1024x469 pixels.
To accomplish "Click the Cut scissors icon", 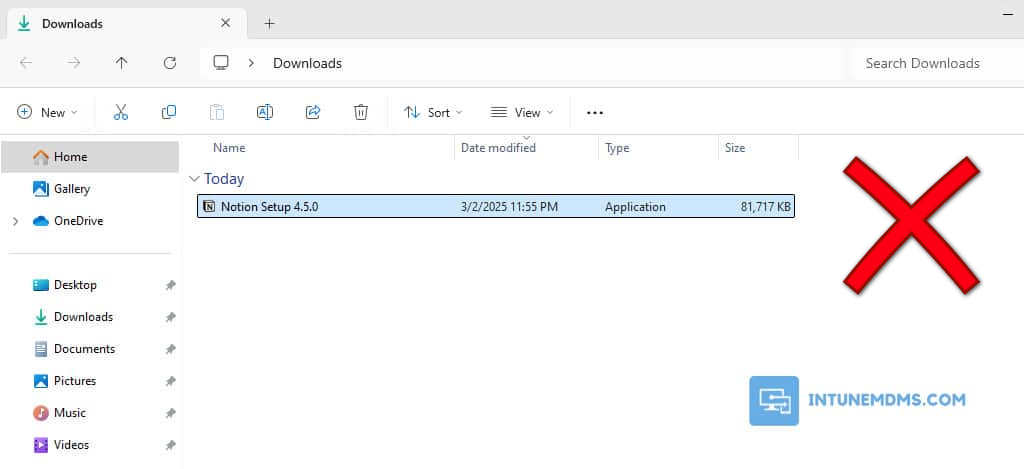I will 121,112.
